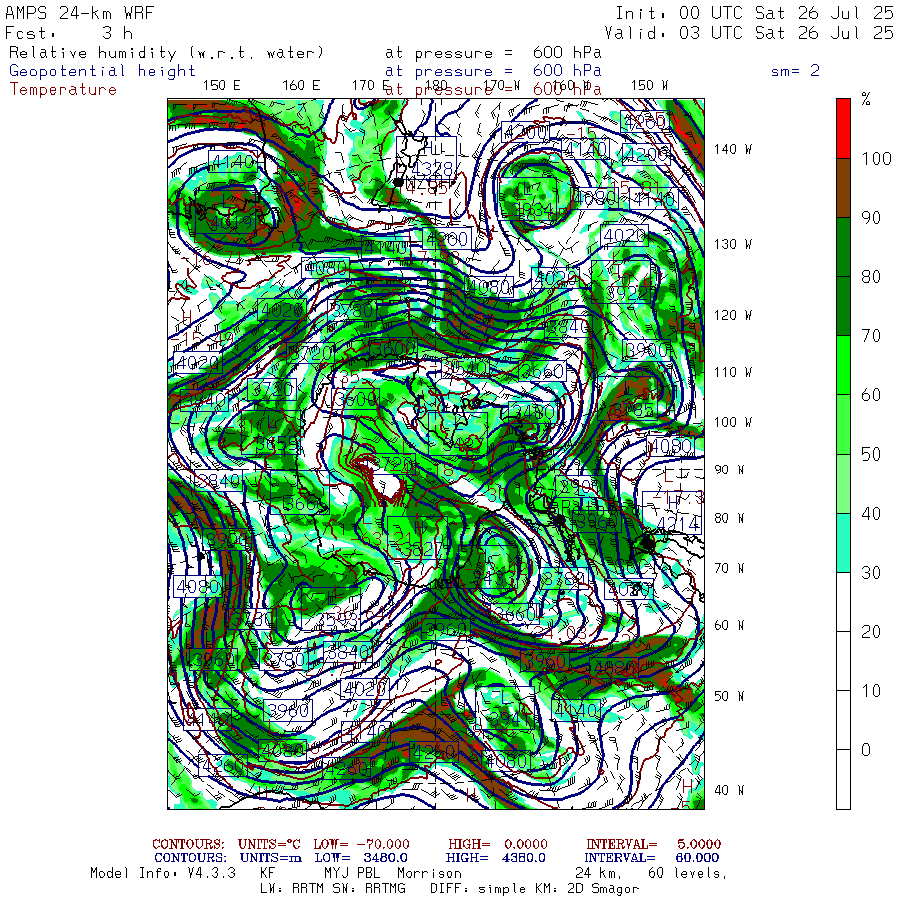
Task: Click the '110 W' longitude label
Action: 733,373
